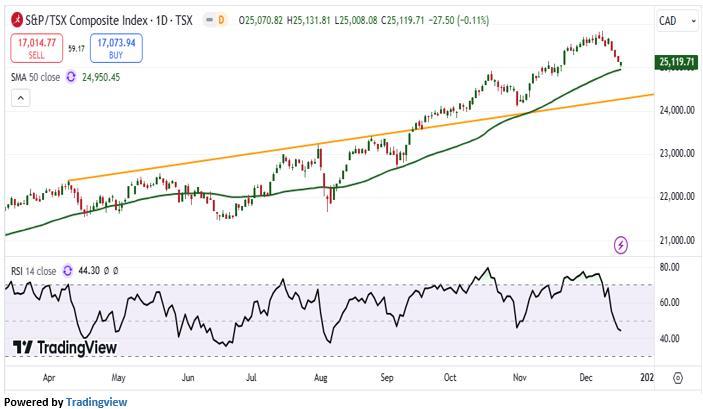The height and width of the screenshot is (409, 703).
Task: Open the S&P/TSX Composite Index symbol title
Action: coord(109,20)
